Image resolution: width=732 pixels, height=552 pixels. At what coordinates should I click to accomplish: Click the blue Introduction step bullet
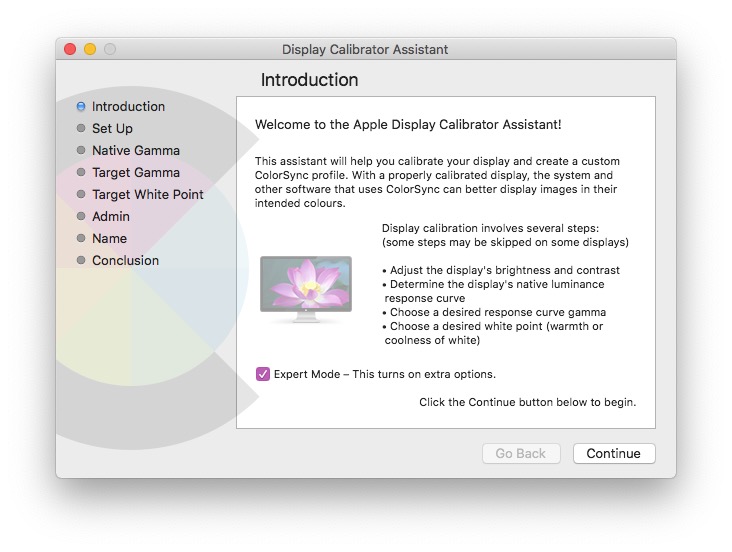click(x=81, y=106)
